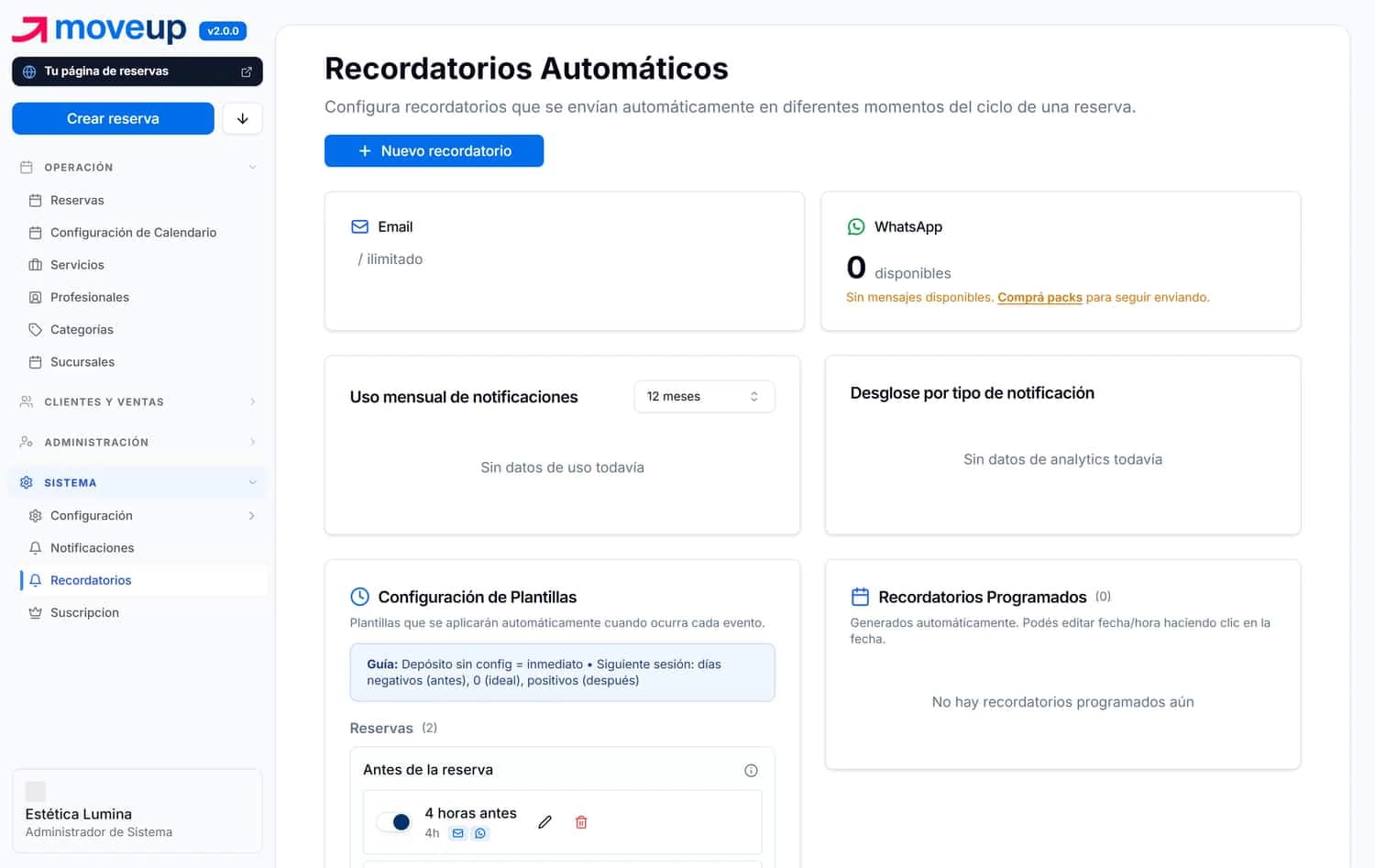Click the calendar icon next to Sucursales

(36, 362)
